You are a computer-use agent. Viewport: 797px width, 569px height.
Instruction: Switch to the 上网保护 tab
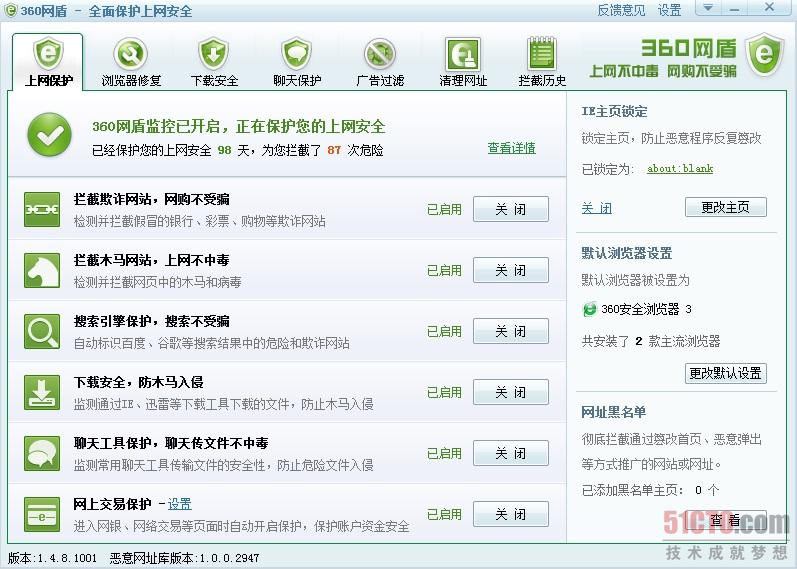[x=48, y=62]
